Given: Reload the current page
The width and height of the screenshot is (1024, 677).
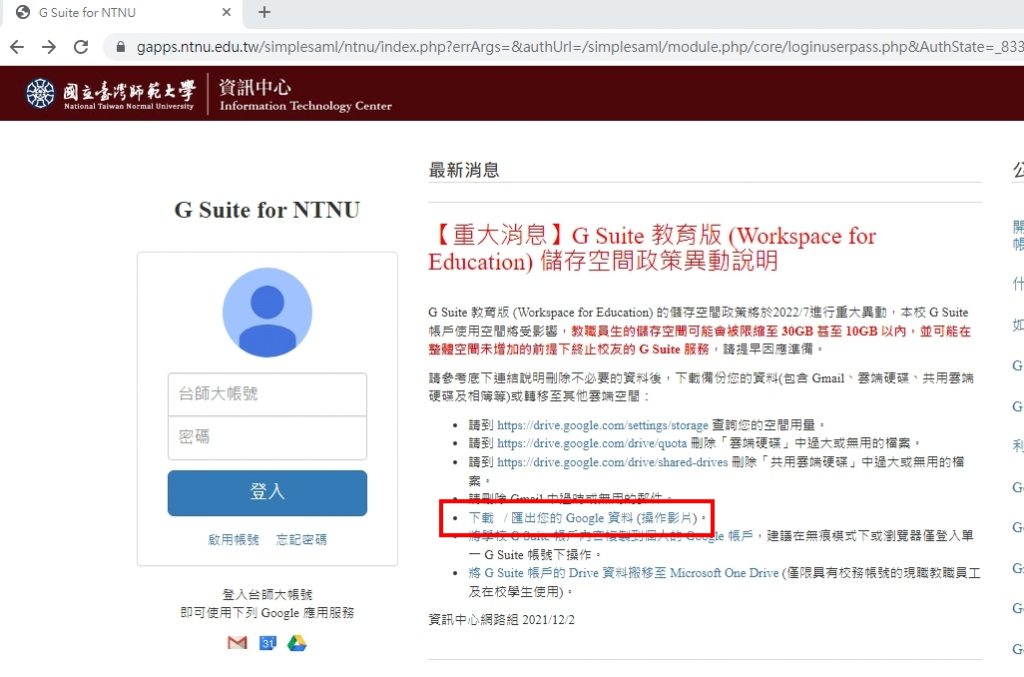Looking at the screenshot, I should pos(81,47).
